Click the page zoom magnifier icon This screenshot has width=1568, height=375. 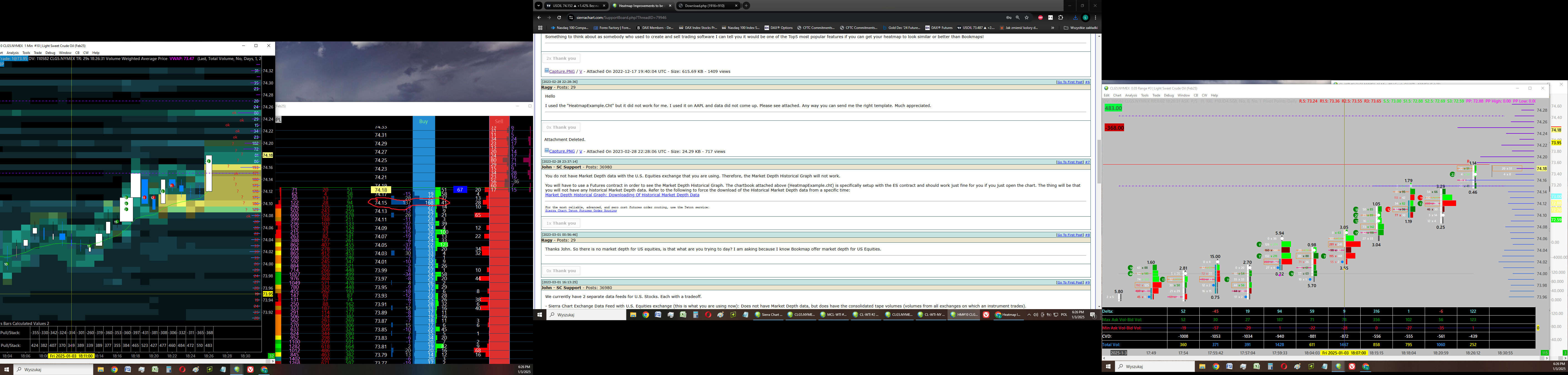[x=1018, y=18]
